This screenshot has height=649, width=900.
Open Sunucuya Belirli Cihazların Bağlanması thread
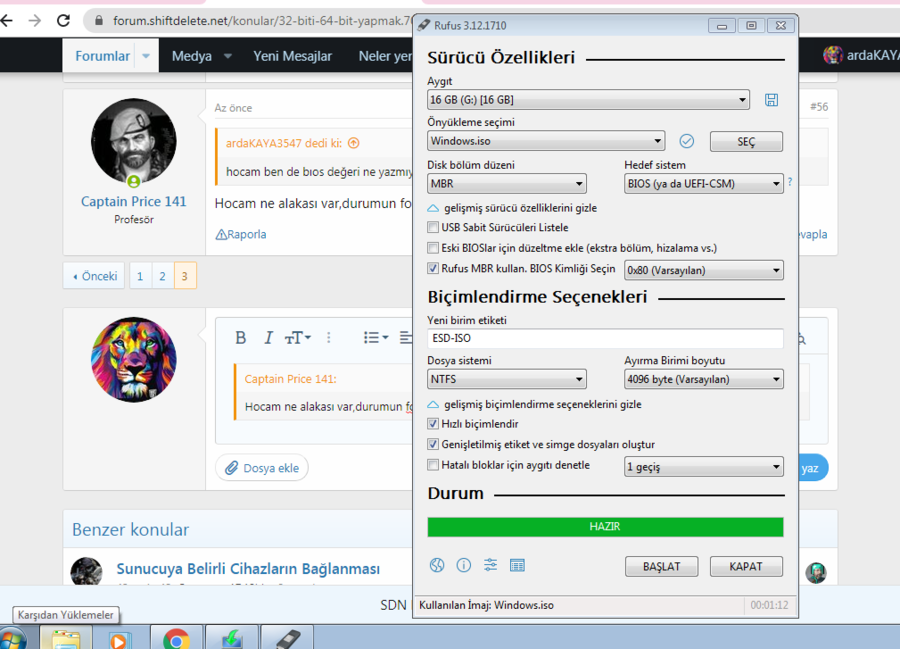point(248,569)
